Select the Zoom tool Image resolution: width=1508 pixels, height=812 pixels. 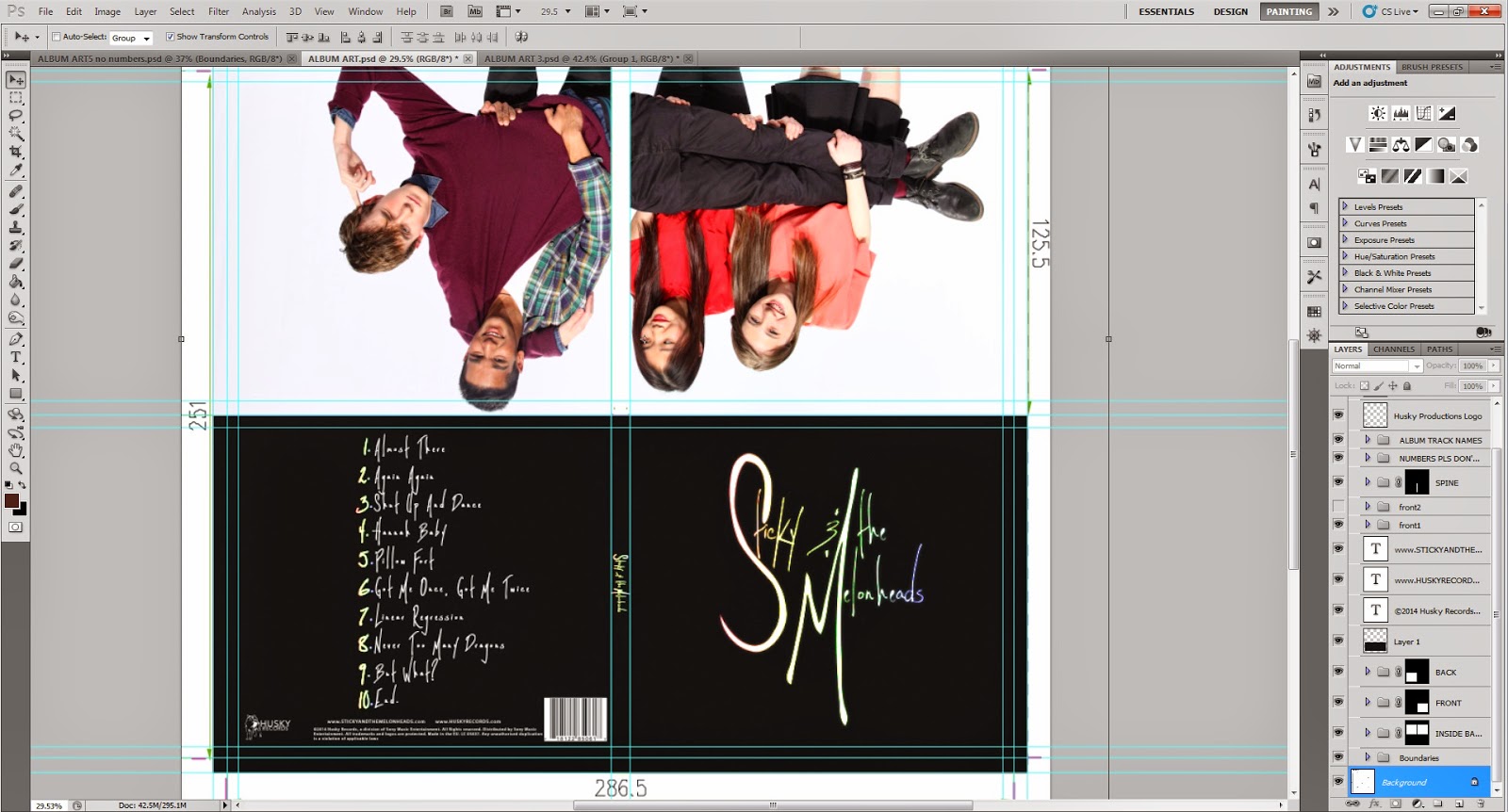tap(16, 468)
